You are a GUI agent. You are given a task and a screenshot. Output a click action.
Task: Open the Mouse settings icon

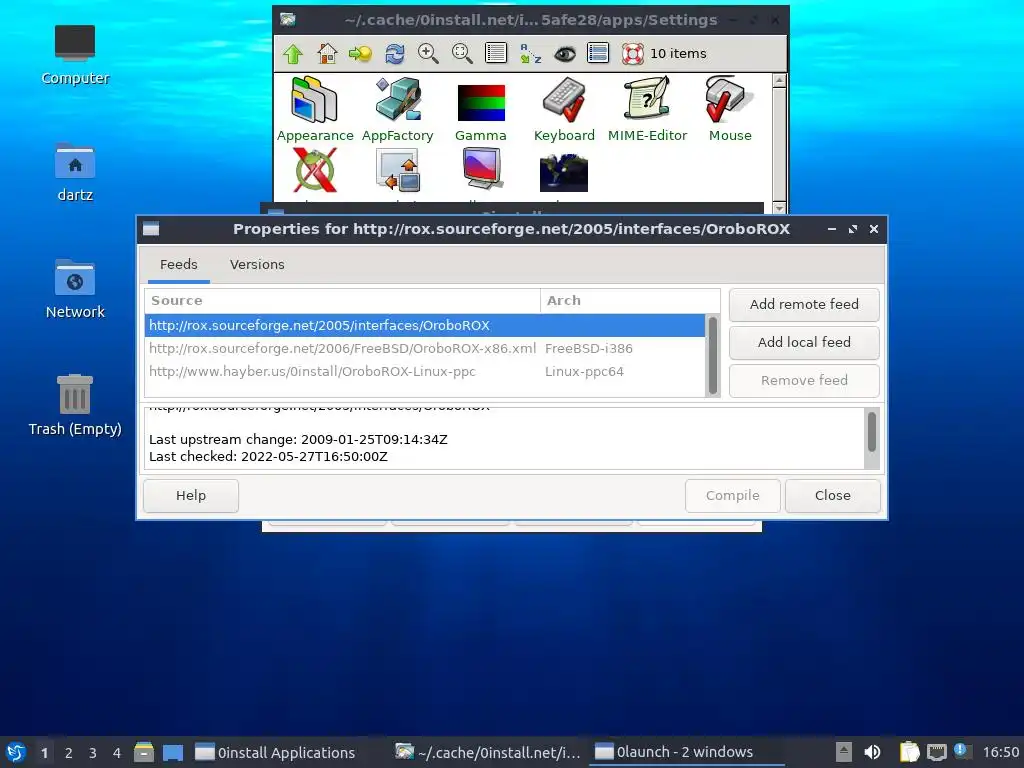tap(730, 109)
